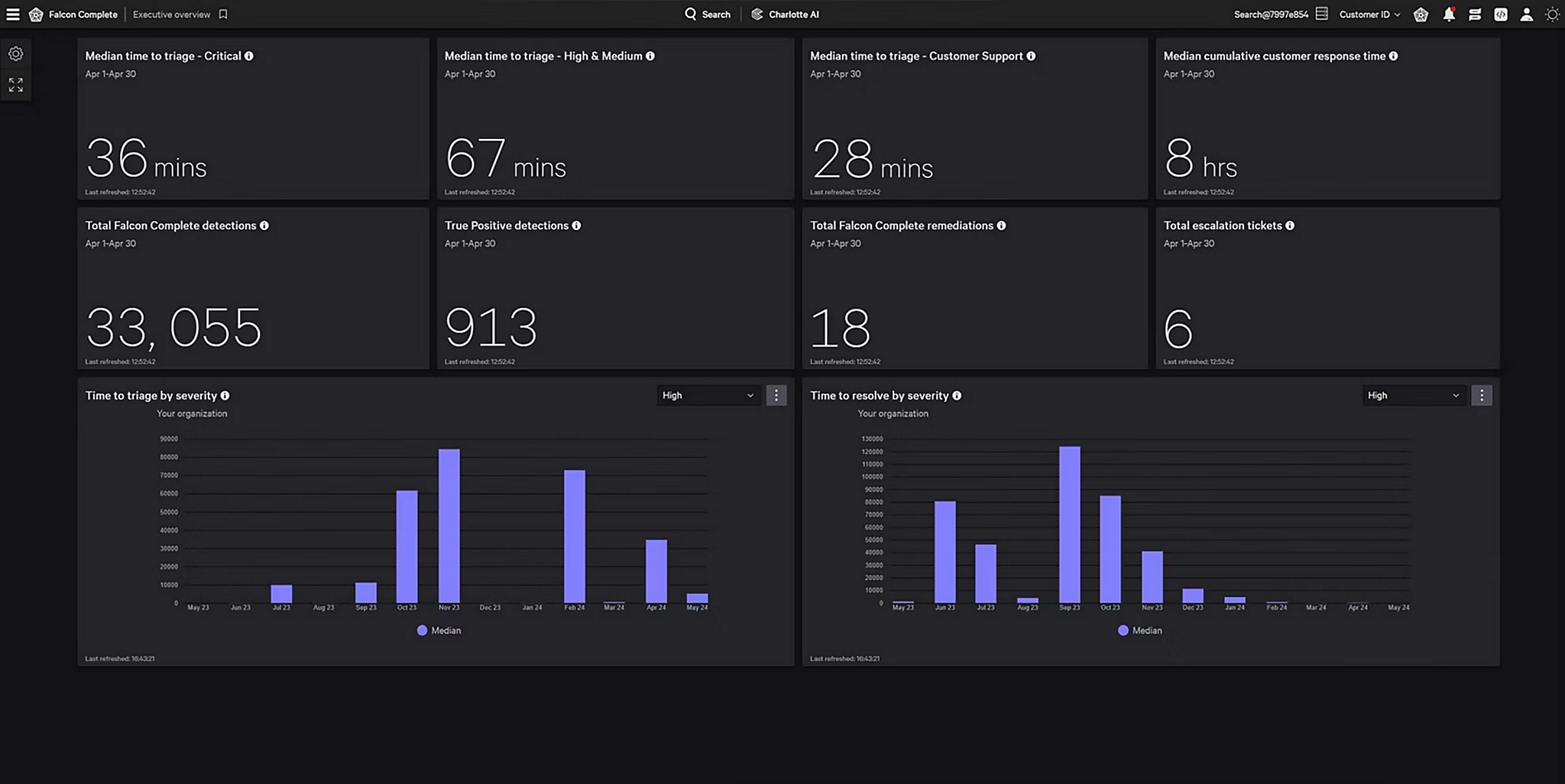Bookmark the Executive overview page
The height and width of the screenshot is (784, 1565).
[x=223, y=15]
